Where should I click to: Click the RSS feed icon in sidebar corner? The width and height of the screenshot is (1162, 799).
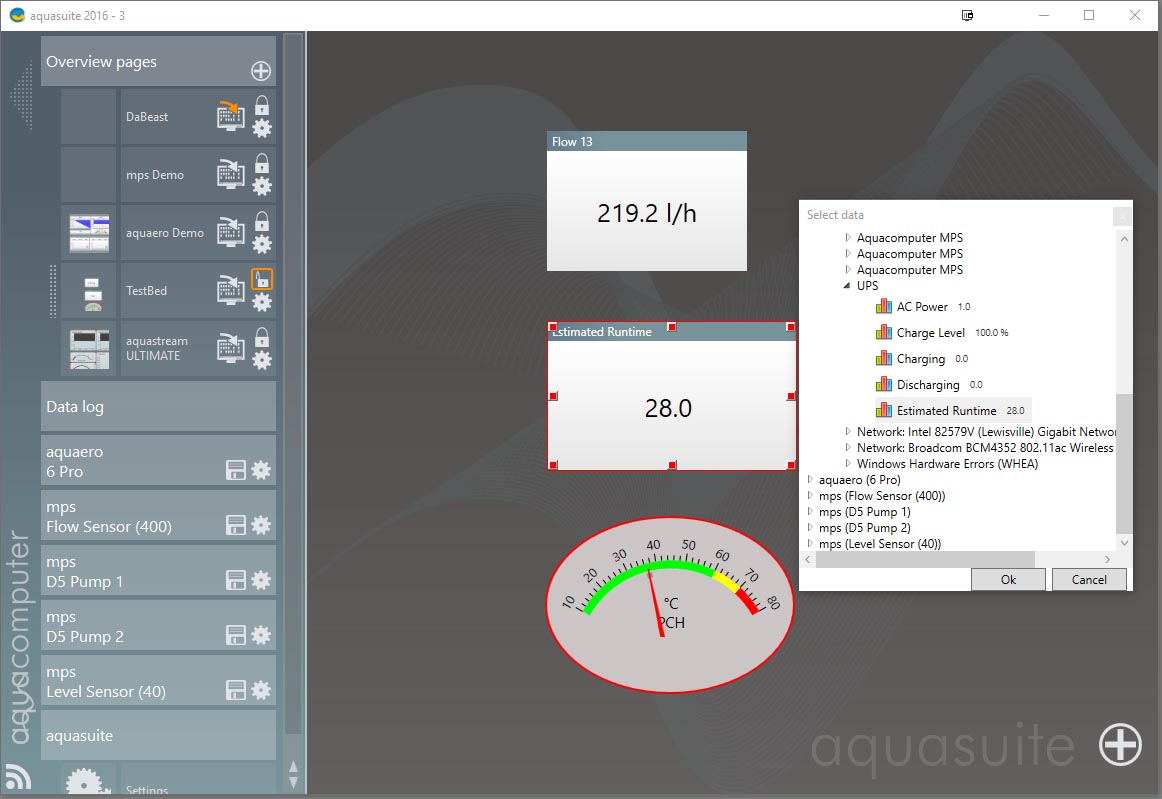(17, 776)
